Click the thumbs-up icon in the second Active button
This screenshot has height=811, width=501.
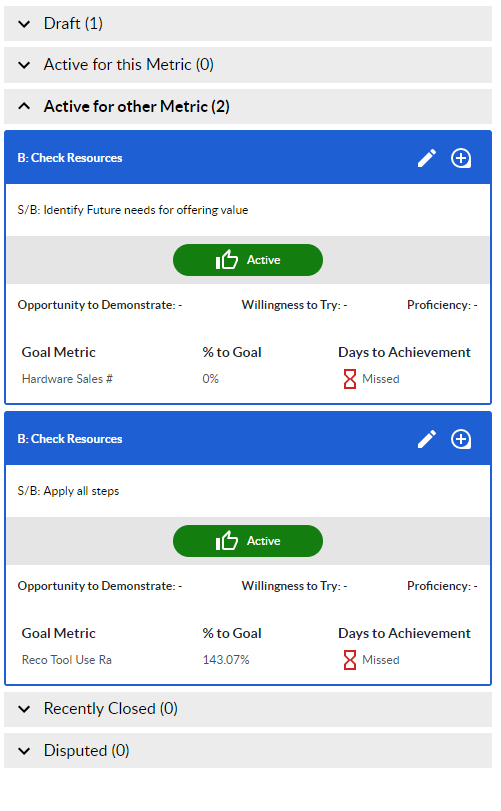[226, 541]
